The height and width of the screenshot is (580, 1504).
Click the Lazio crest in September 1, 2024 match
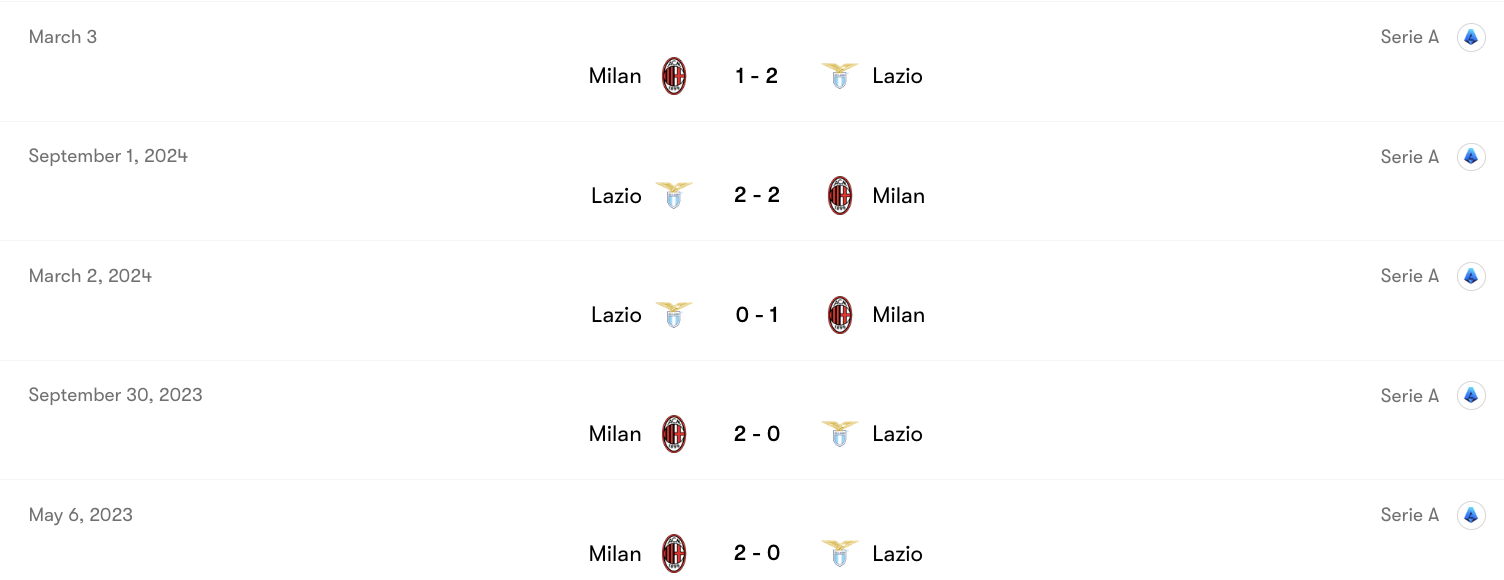[673, 195]
